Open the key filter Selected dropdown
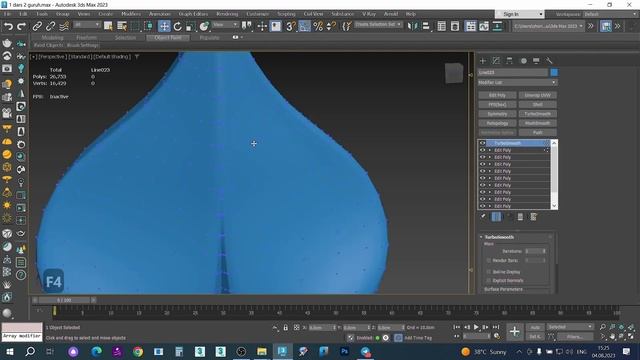Image resolution: width=640 pixels, height=360 pixels. click(570, 327)
